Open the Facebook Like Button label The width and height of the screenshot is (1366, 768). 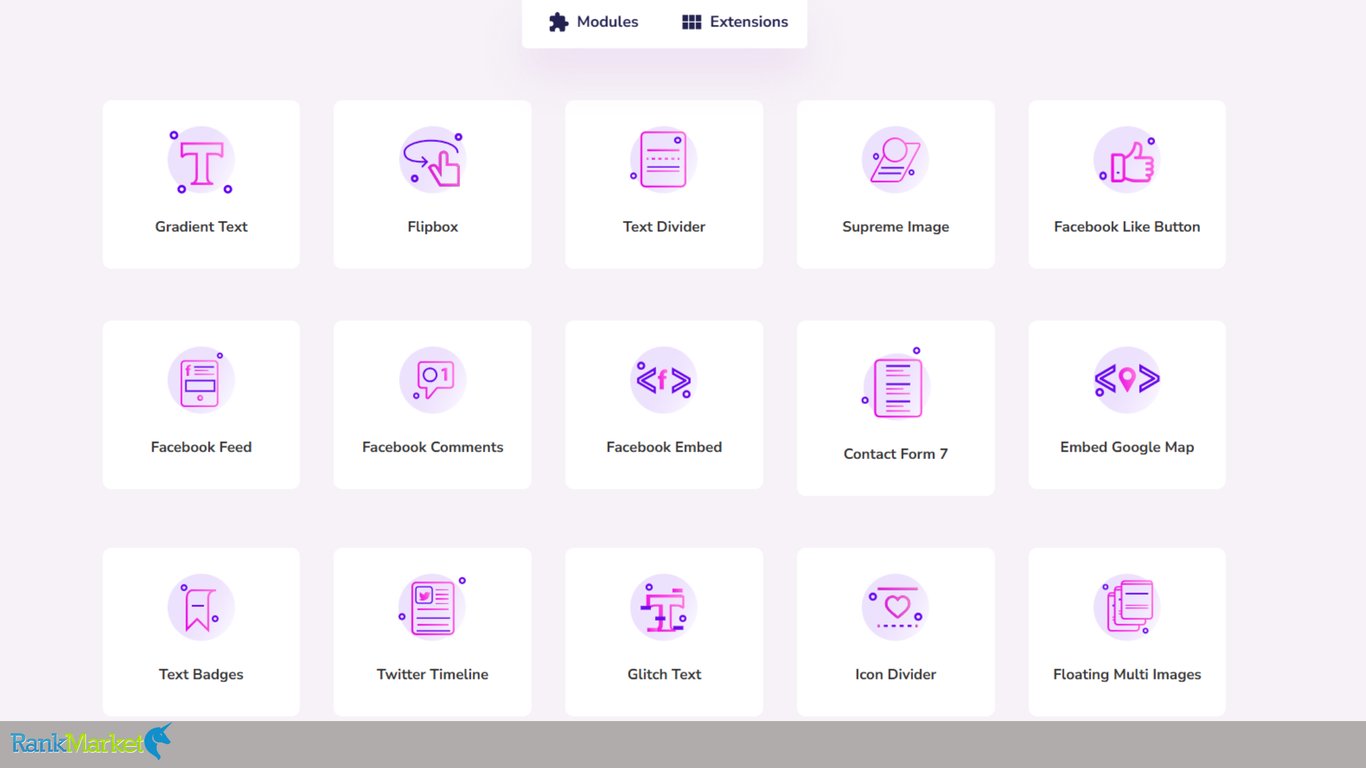[1127, 227]
